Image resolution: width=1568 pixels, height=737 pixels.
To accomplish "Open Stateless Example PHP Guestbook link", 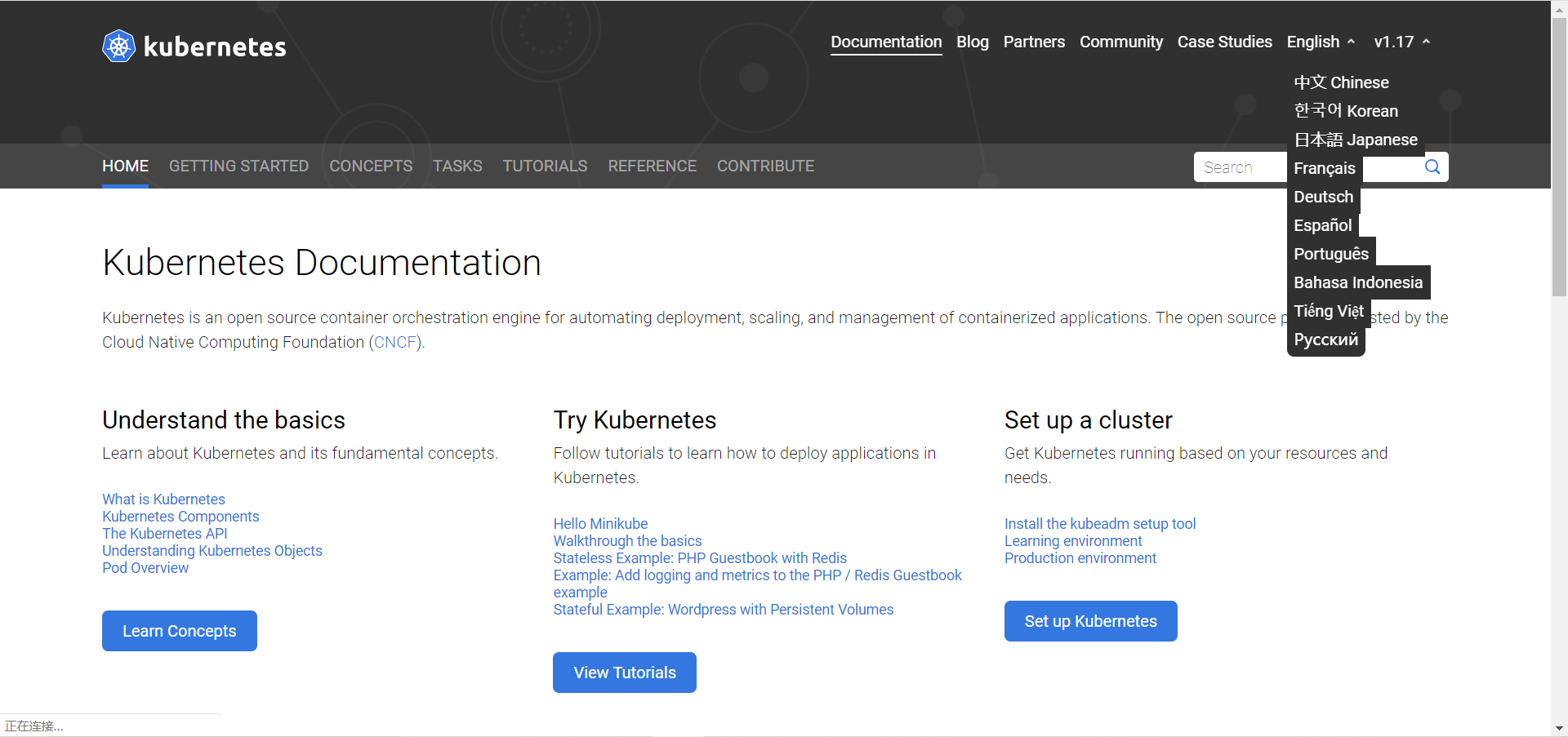I will click(x=700, y=558).
